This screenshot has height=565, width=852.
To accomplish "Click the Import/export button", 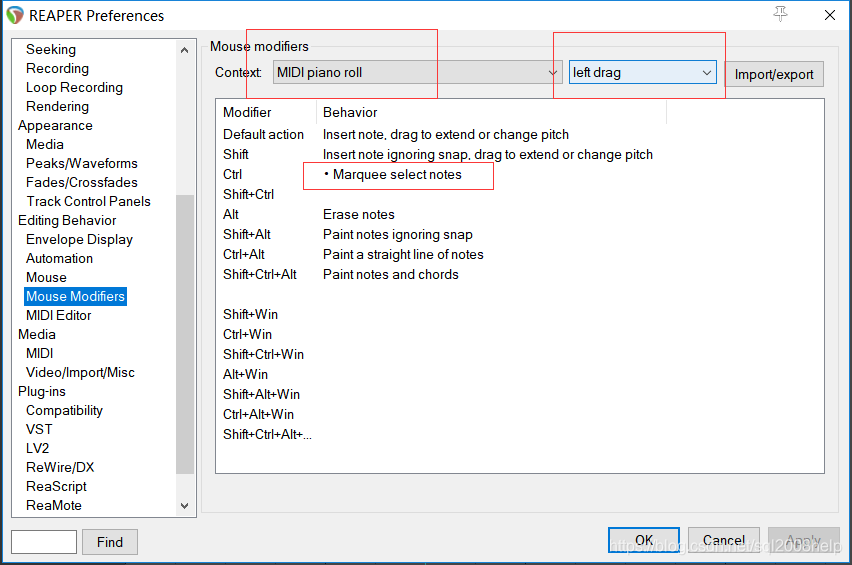I will click(774, 74).
